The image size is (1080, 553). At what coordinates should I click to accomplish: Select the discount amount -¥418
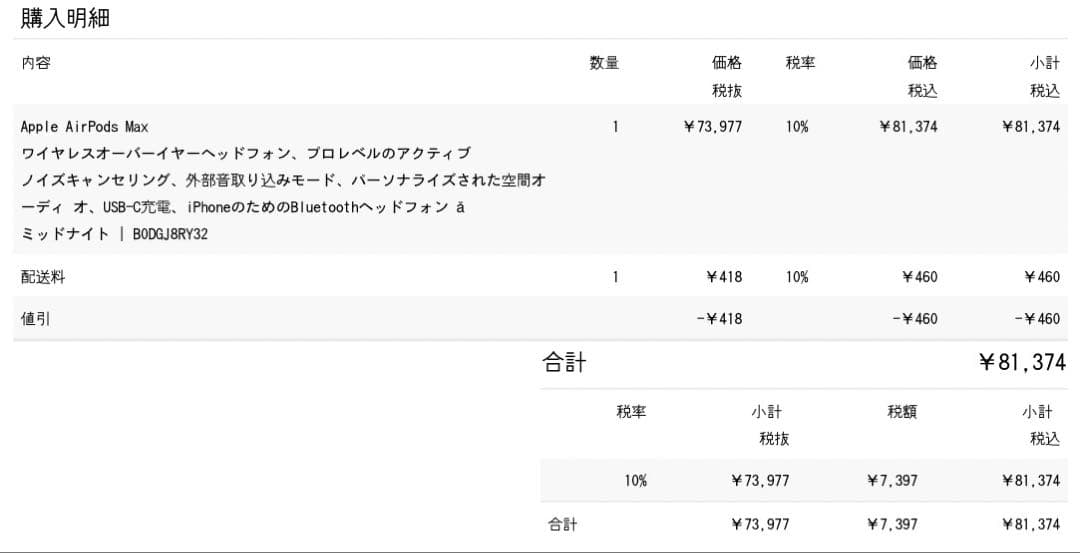tap(719, 319)
